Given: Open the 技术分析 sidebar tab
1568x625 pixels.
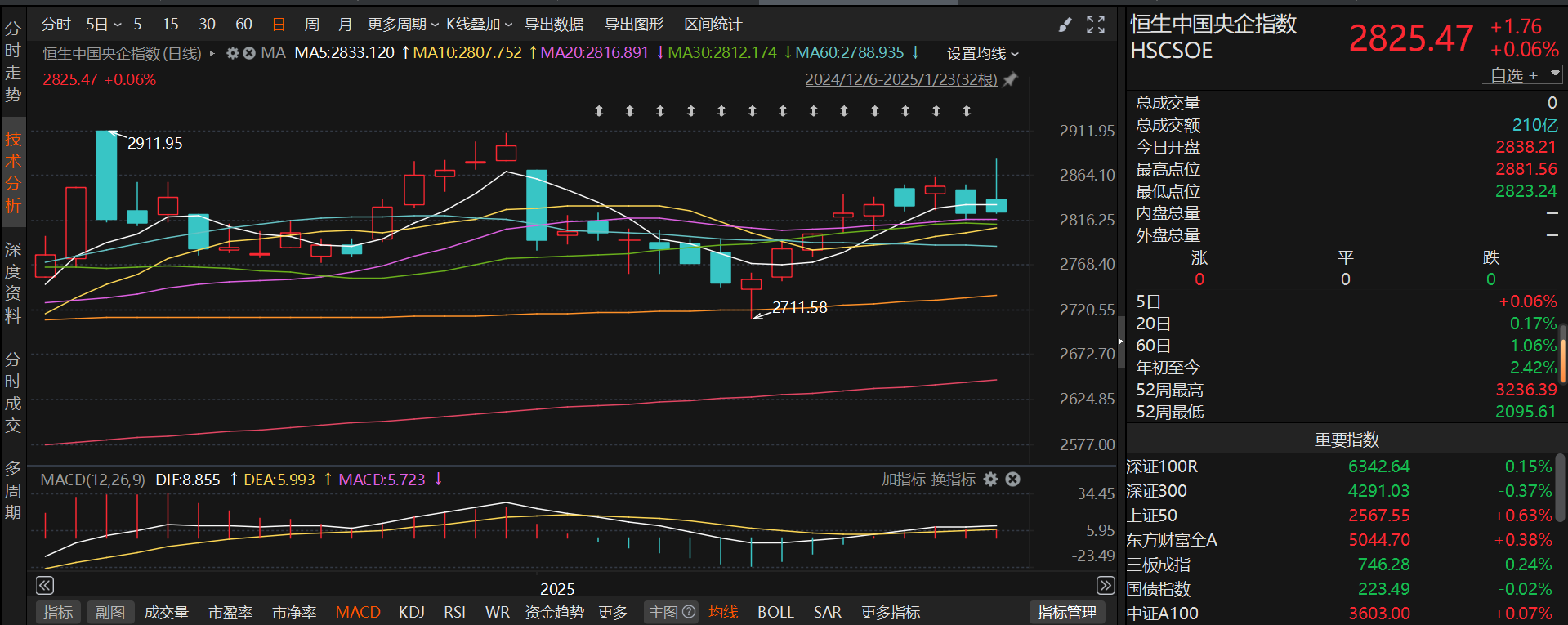Looking at the screenshot, I should pyautogui.click(x=13, y=172).
